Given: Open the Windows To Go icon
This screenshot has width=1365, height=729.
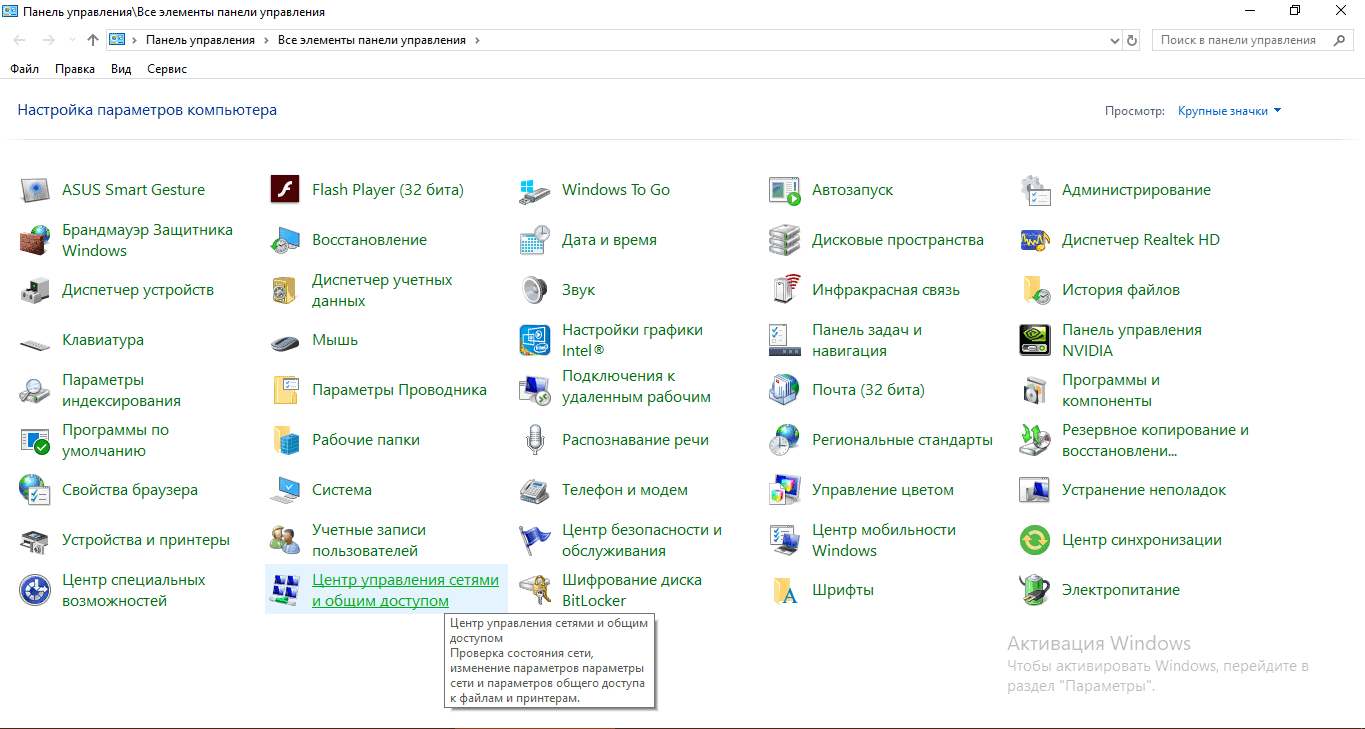Looking at the screenshot, I should pos(536,190).
